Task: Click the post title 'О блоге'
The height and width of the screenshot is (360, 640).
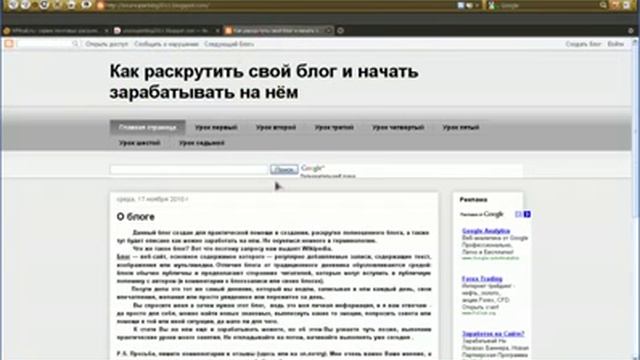Action: (136, 217)
